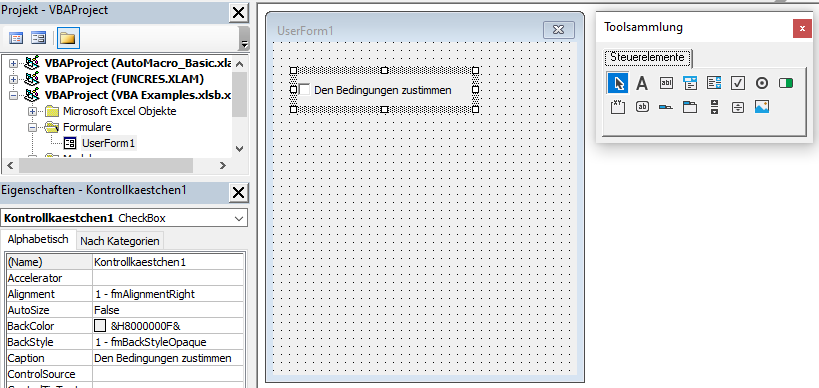Check the 'Den Bedingungen zustimmen' checkbox
The width and height of the screenshot is (819, 388).
pyautogui.click(x=305, y=90)
